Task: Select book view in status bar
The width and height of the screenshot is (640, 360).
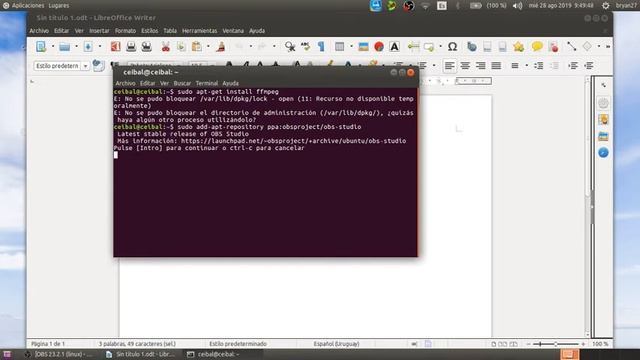Action: 513,344
